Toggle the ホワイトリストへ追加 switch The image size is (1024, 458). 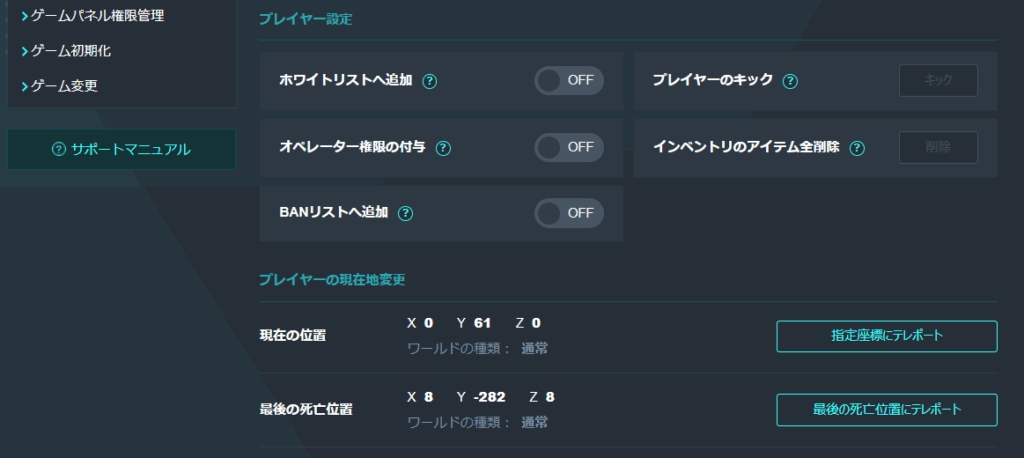(x=569, y=80)
